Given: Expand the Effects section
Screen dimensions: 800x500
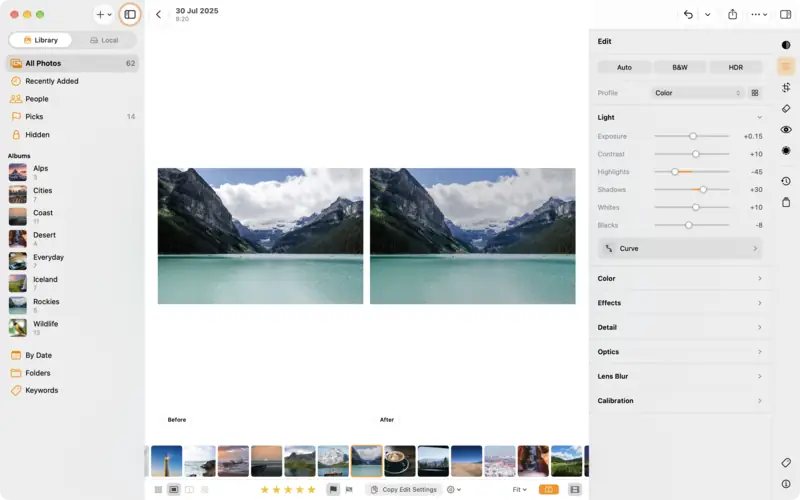Looking at the screenshot, I should point(680,303).
